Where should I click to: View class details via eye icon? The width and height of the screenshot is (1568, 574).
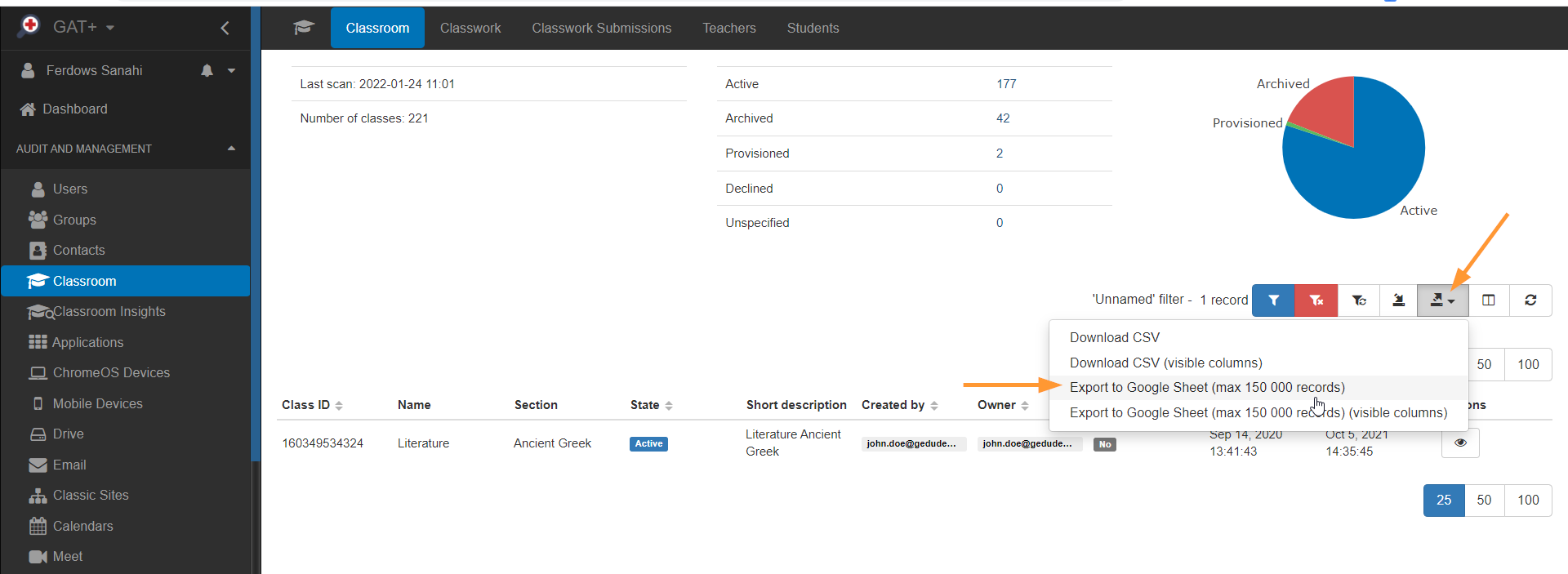pos(1460,443)
